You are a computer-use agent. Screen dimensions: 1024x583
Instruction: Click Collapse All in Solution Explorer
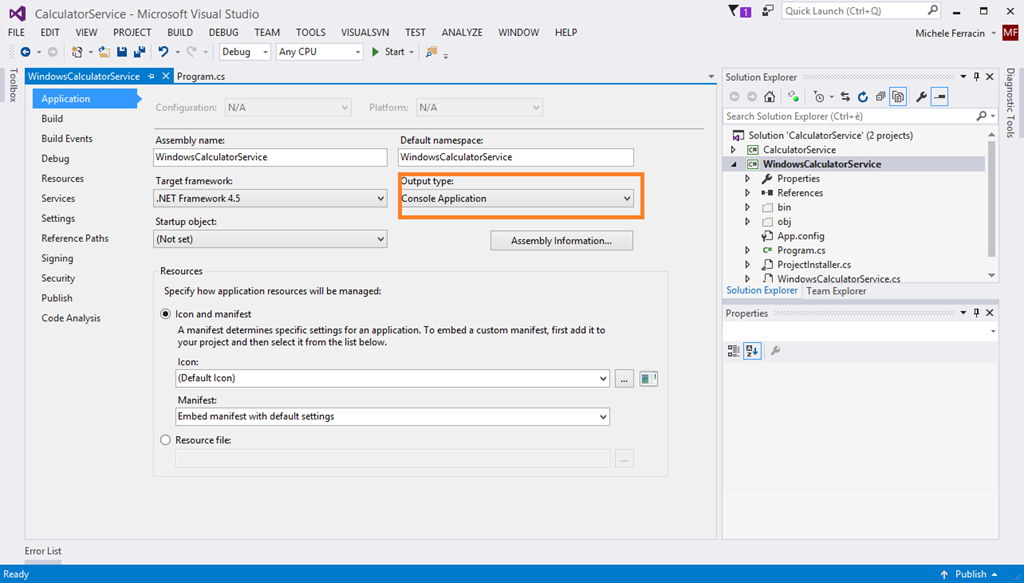[x=880, y=97]
